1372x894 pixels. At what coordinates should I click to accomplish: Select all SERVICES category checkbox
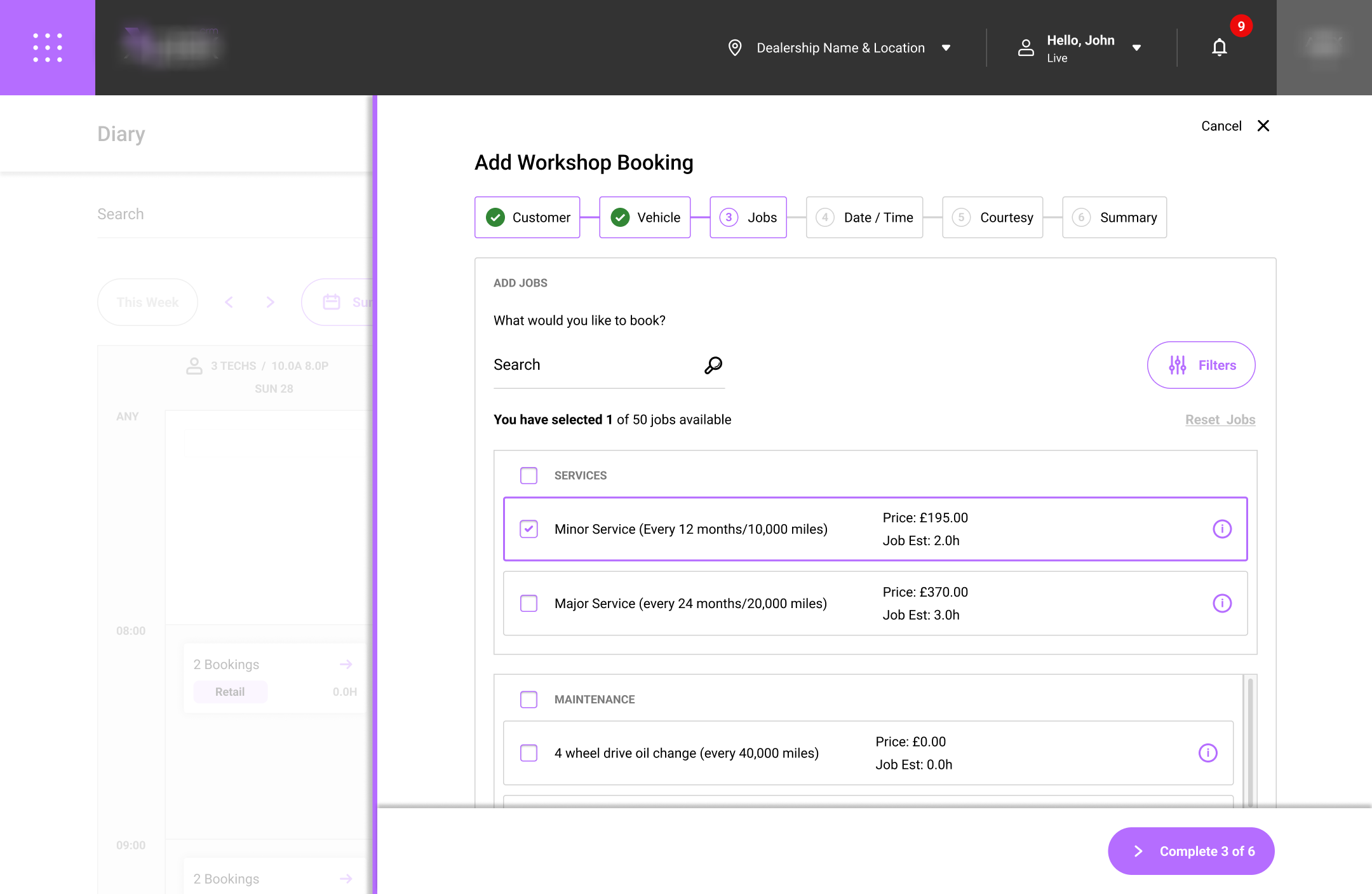(528, 475)
